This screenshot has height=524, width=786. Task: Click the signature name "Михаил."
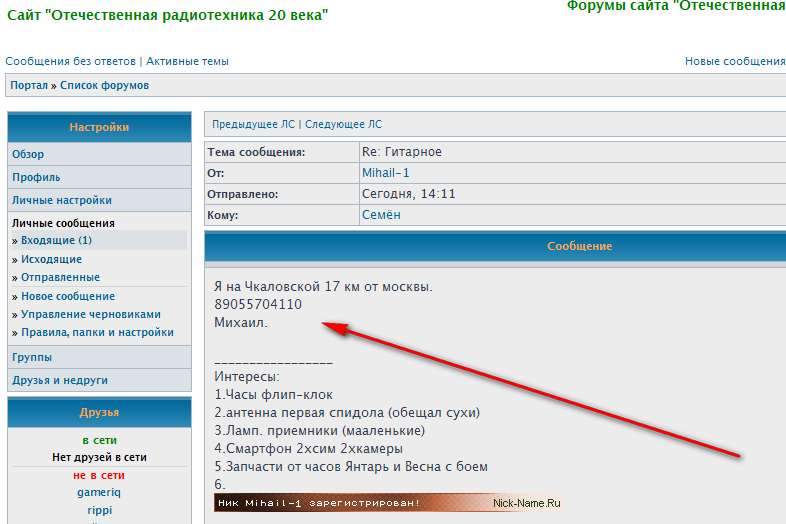[x=241, y=322]
